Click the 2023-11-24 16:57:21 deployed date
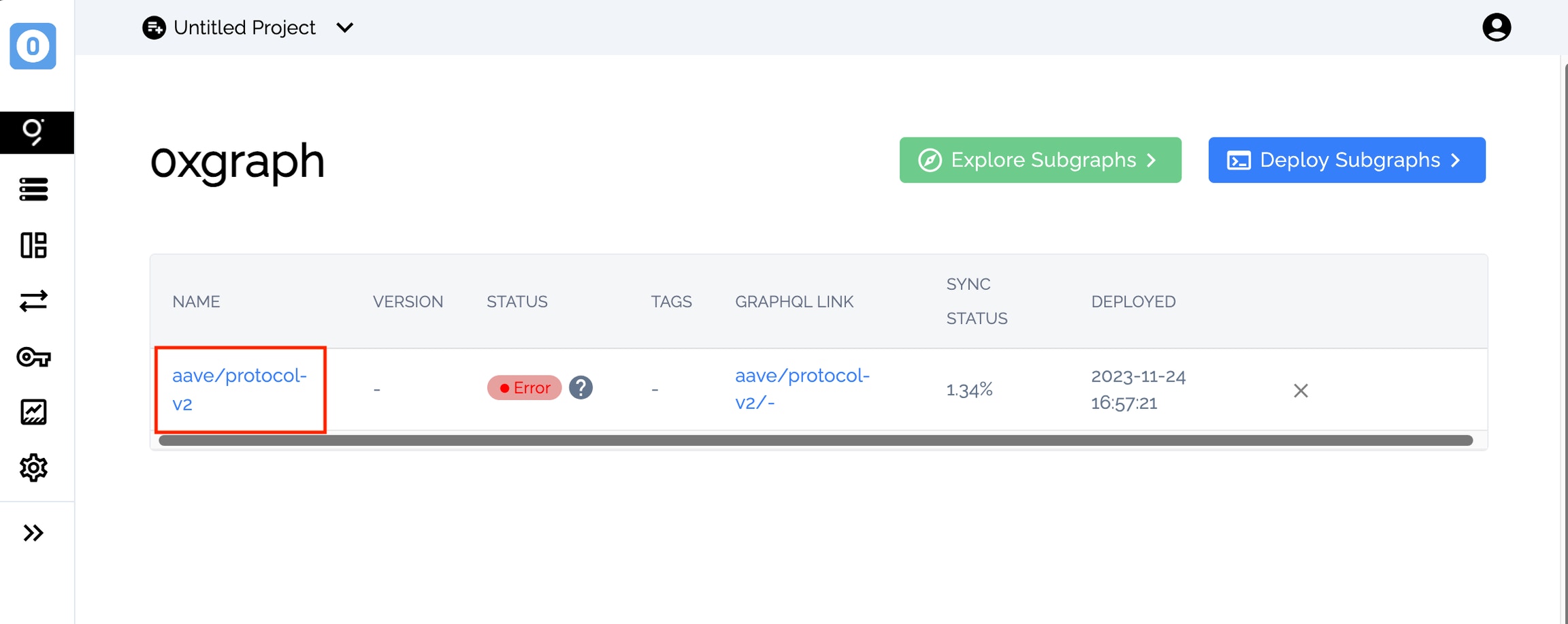Viewport: 1568px width, 624px height. coord(1139,389)
